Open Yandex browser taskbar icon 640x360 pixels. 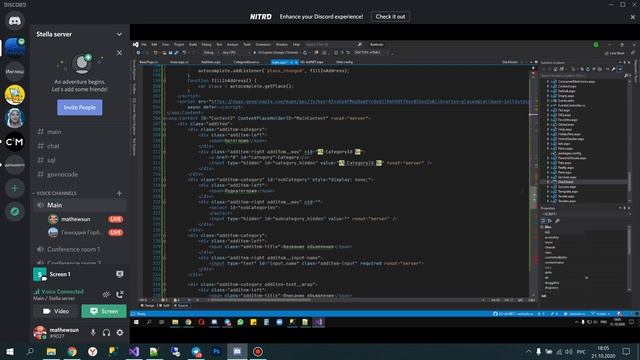click(x=93, y=351)
